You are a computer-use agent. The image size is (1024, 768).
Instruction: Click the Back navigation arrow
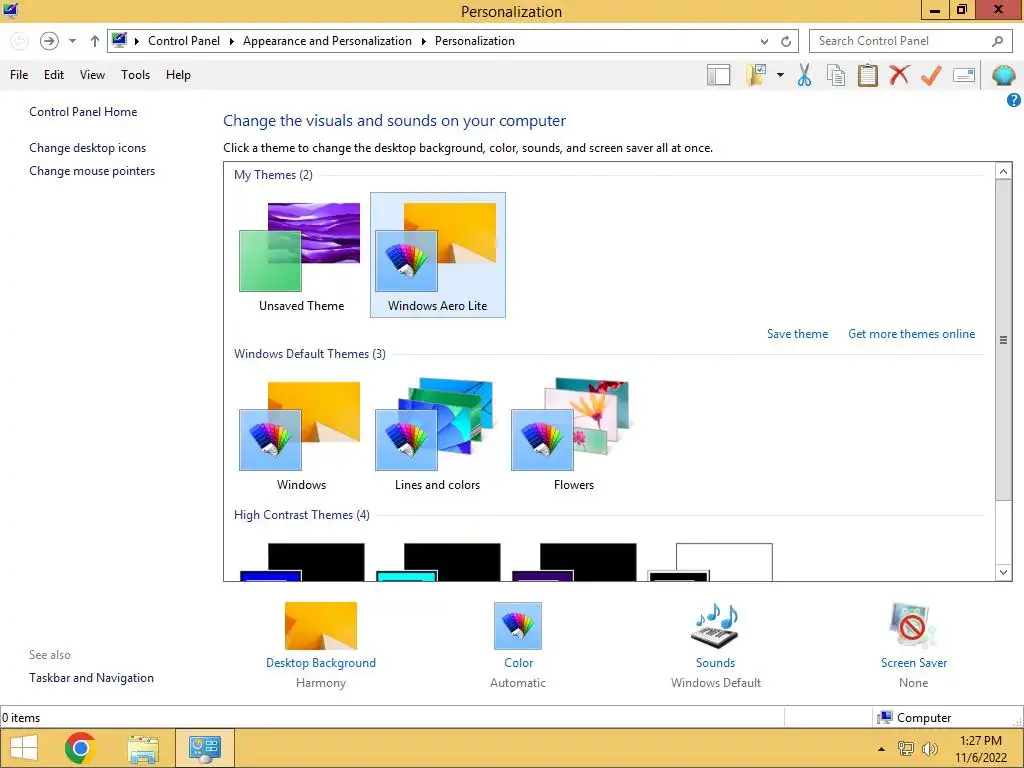point(19,41)
